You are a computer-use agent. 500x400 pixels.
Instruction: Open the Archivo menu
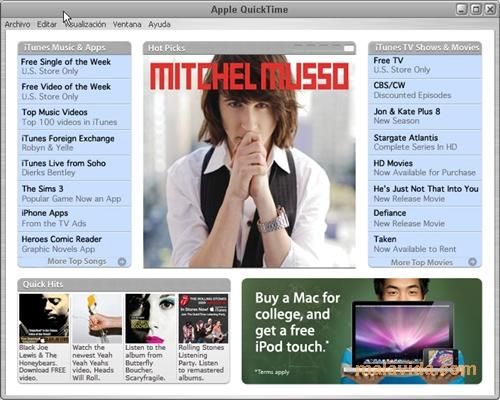[17, 24]
